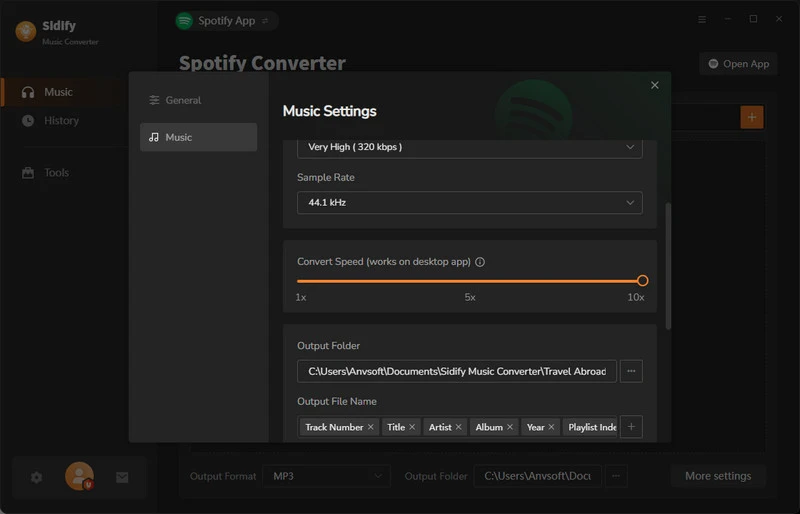
Task: Click the settings dialog scrollbar
Action: point(668,266)
